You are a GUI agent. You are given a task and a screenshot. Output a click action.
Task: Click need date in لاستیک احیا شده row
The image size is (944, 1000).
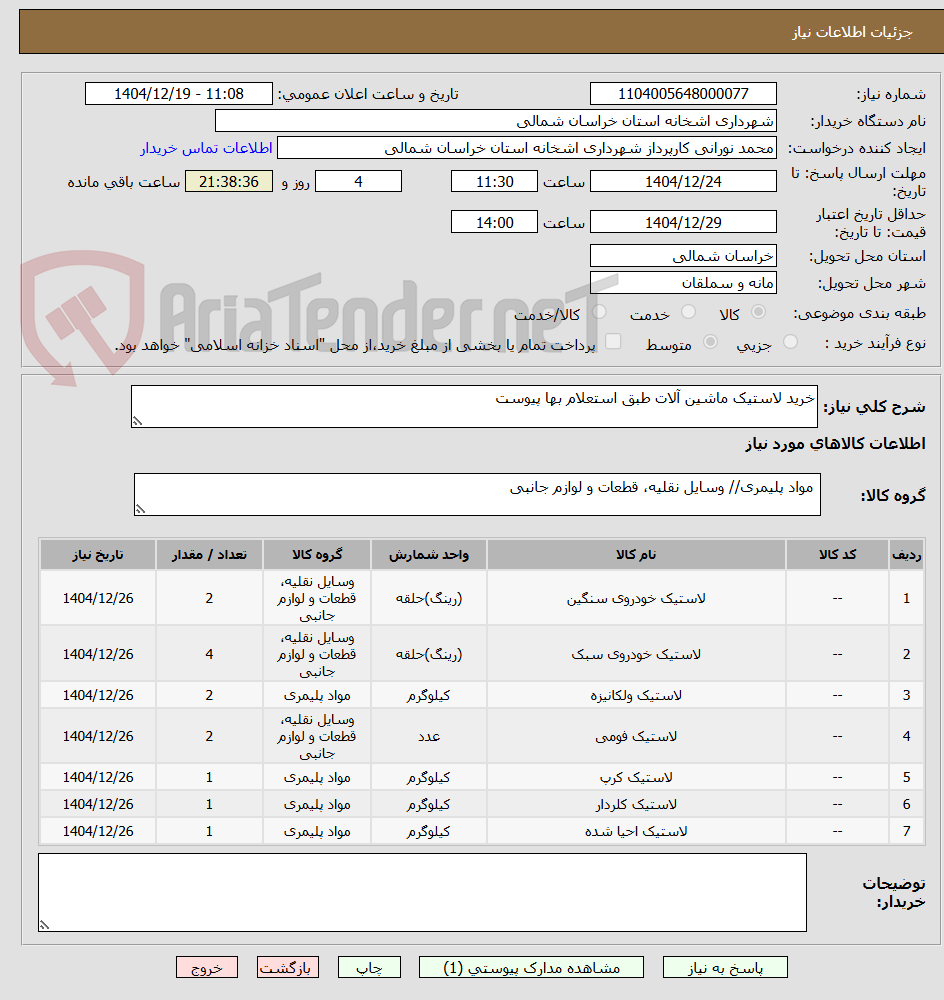click(98, 832)
